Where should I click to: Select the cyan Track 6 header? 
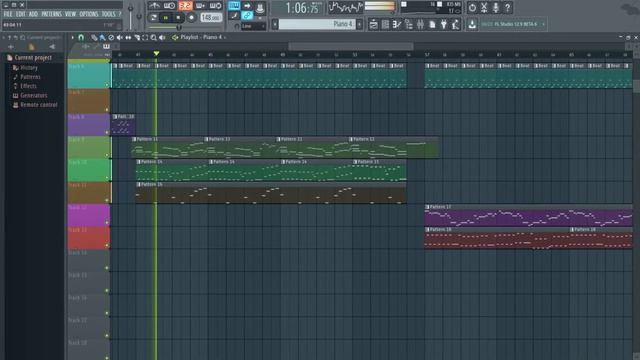[x=89, y=75]
